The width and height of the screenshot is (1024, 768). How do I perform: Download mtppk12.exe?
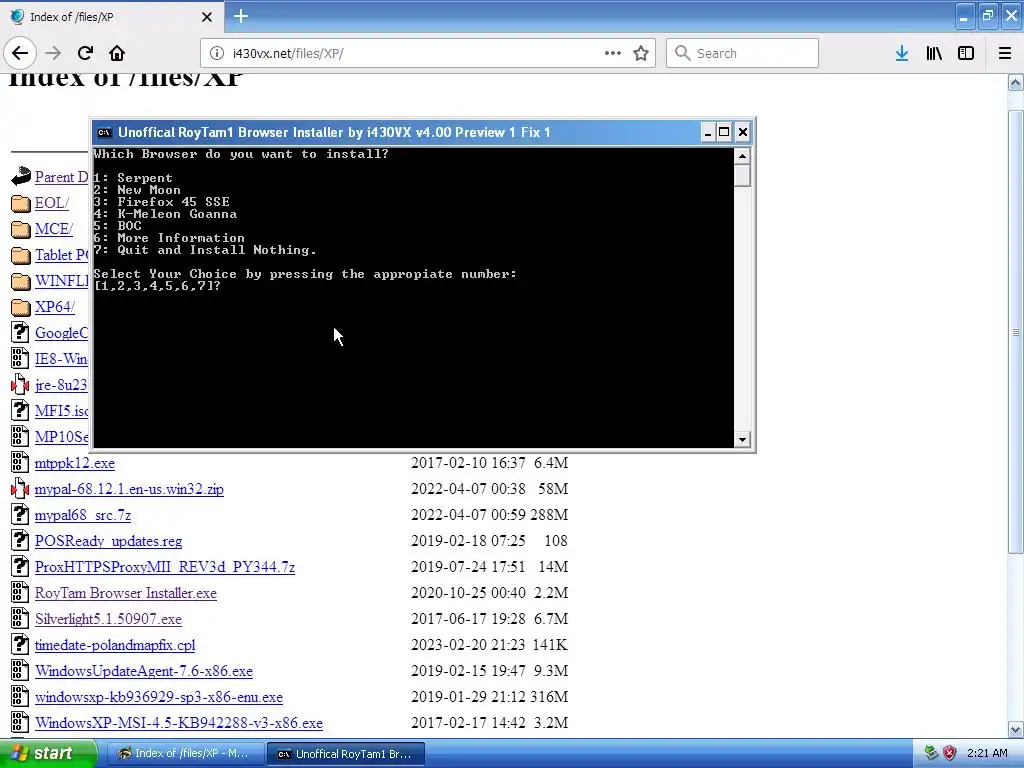[74, 463]
